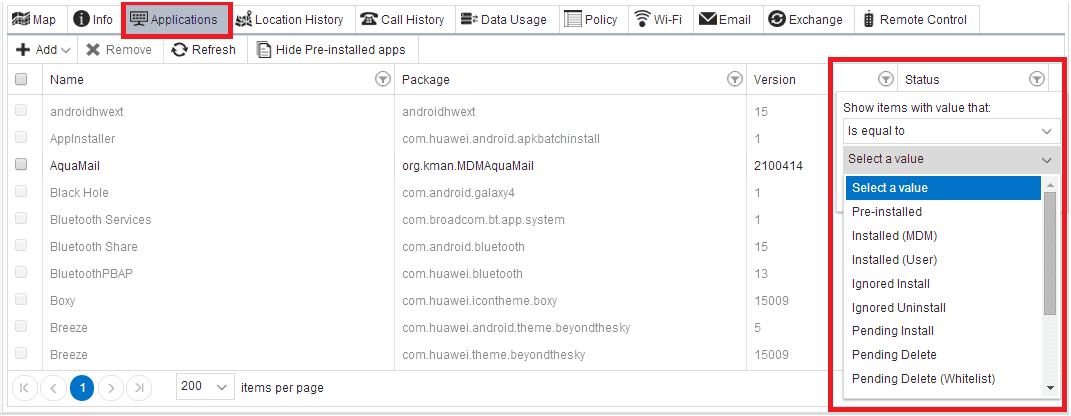The image size is (1071, 416).
Task: Toggle the select-all header checkbox
Action: (x=20, y=79)
